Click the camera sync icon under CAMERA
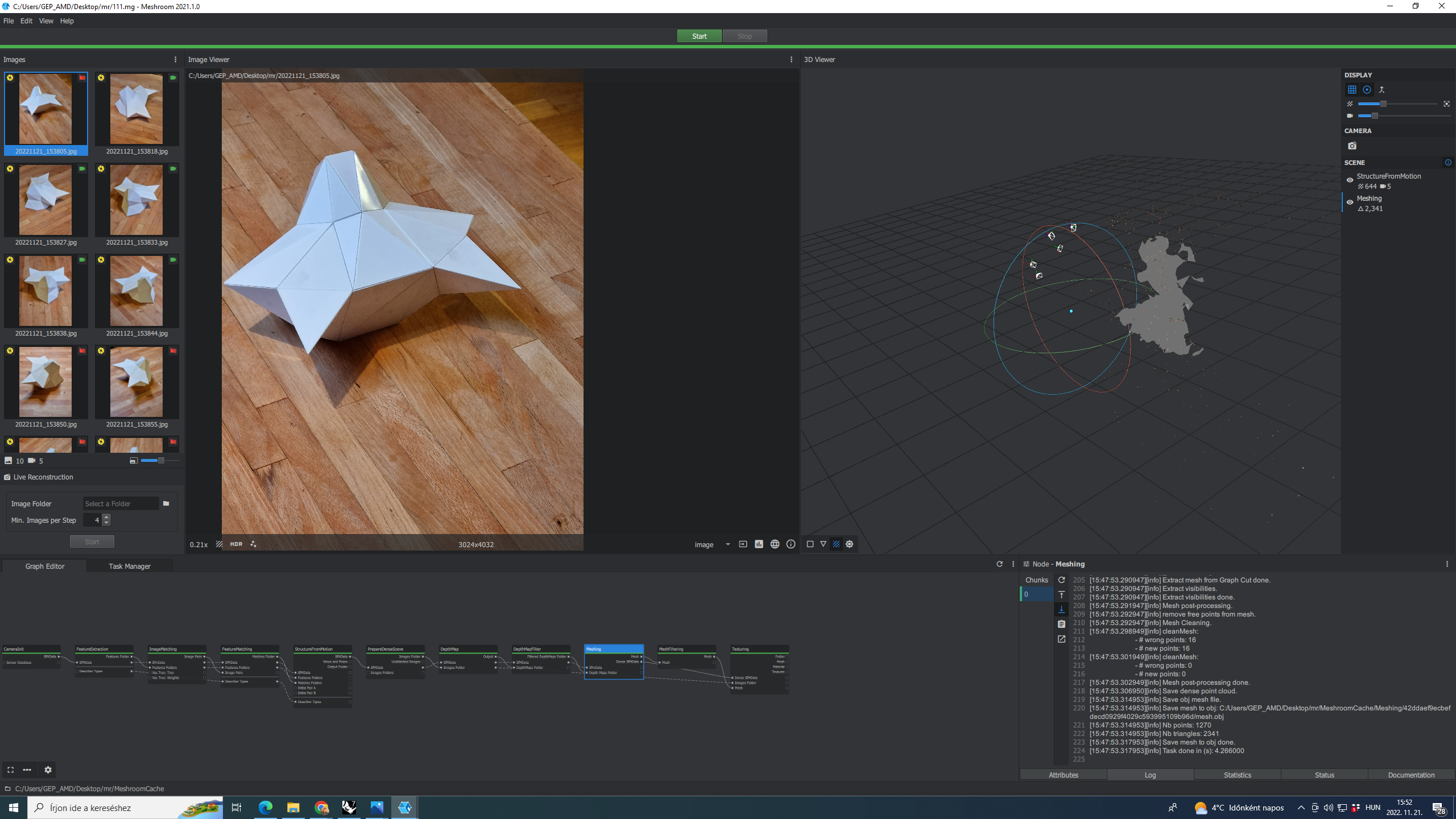Screen dimensions: 1456x819 (1352, 146)
